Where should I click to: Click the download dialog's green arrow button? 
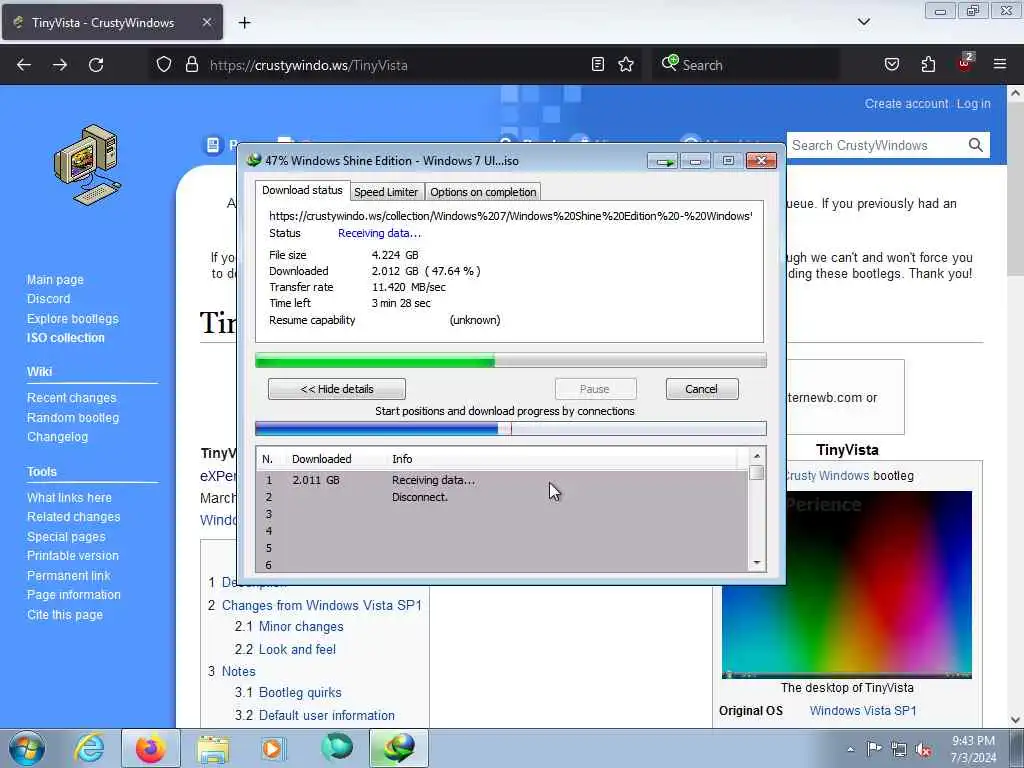coord(663,161)
